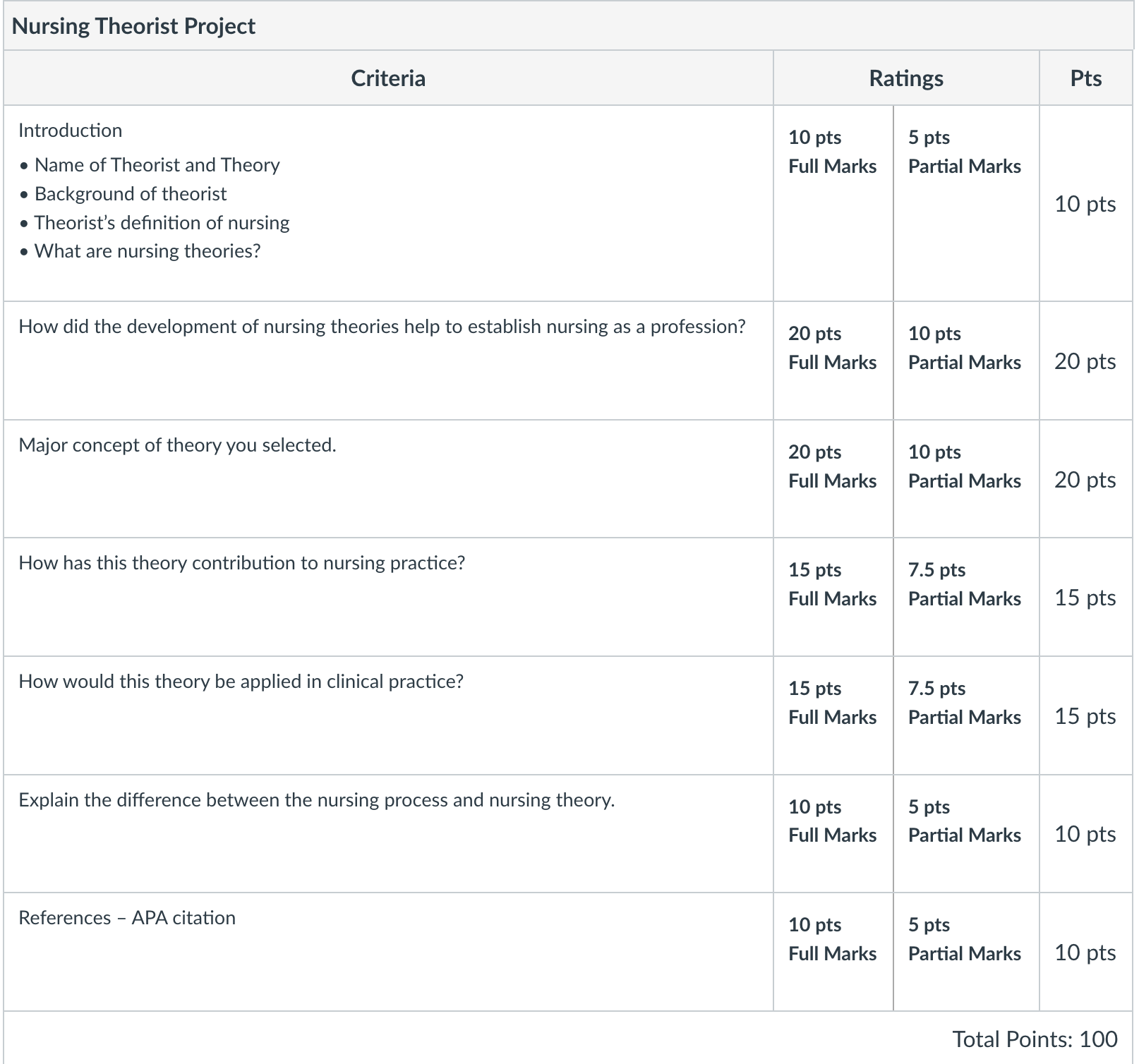
Task: Pick 10 pts Full Marks for nursing process difference
Action: point(833,834)
